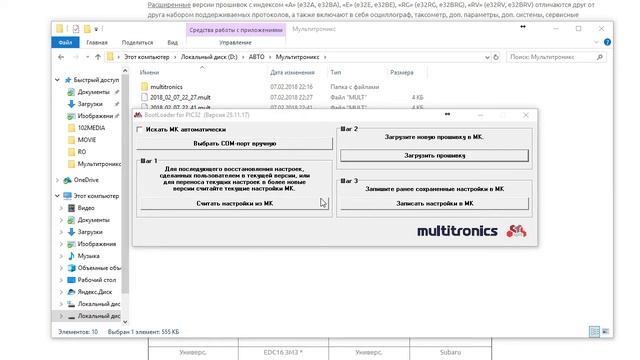Viewport: 640px width, 360px height.
Task: Click 'АВТО' breadcrumb segment
Action: (x=257, y=57)
